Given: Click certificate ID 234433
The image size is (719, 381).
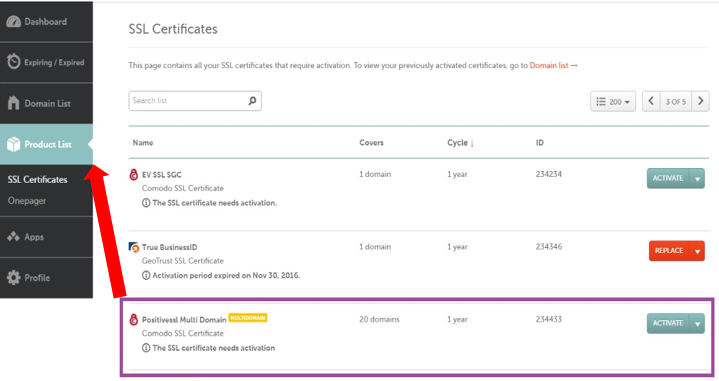Looking at the screenshot, I should coord(548,319).
